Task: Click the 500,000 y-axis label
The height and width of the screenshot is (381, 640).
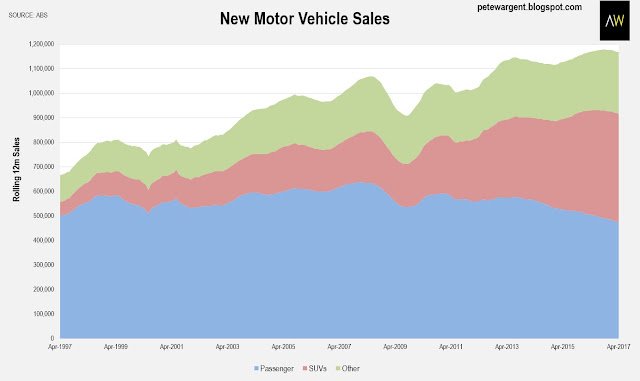Action: [43, 216]
